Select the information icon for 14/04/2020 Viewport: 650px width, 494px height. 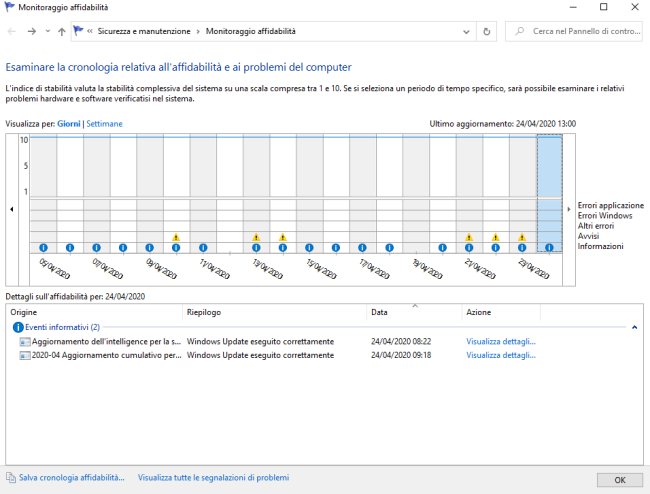[283, 248]
